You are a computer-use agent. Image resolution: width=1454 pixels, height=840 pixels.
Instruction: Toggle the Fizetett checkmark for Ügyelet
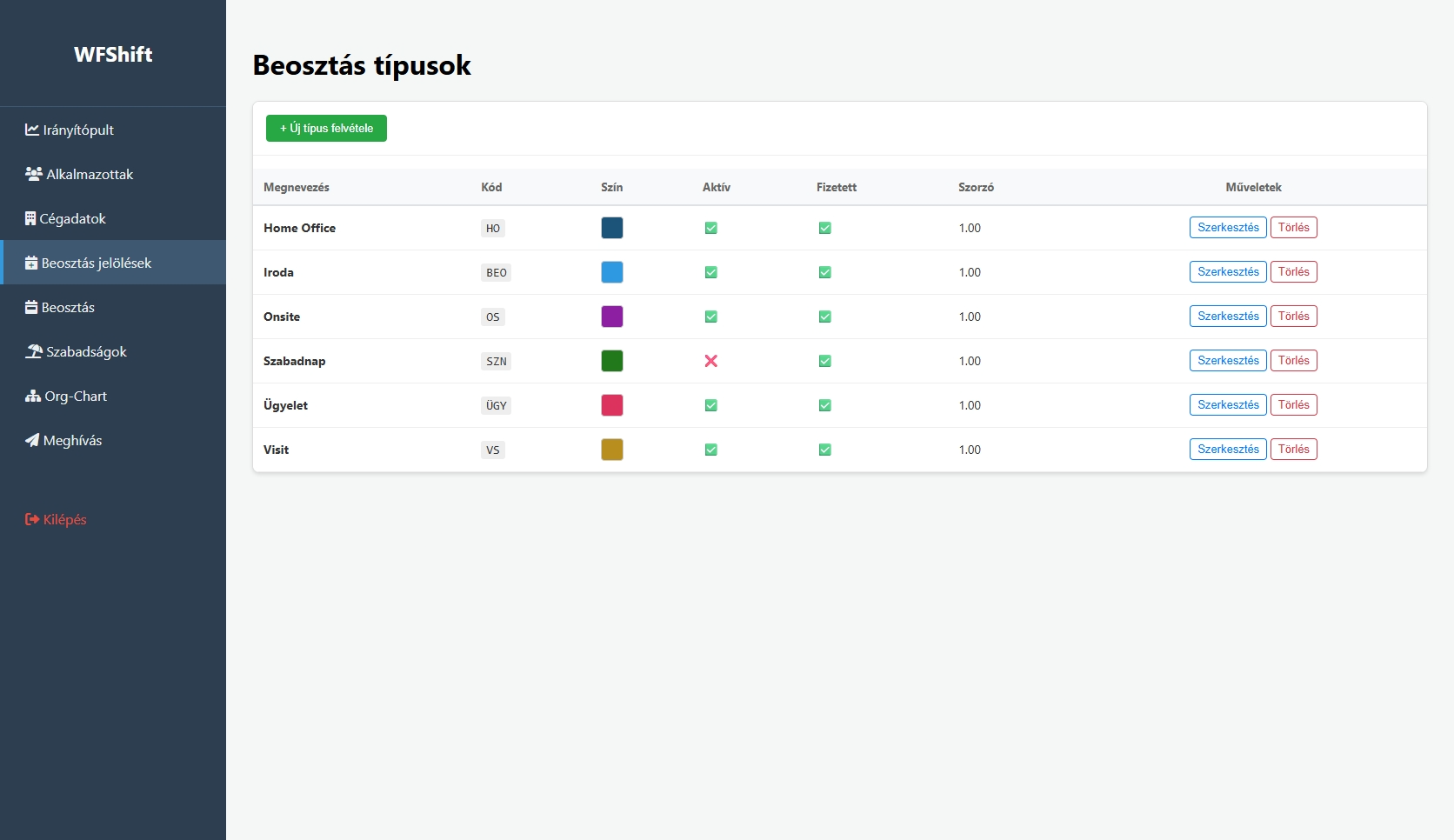824,405
